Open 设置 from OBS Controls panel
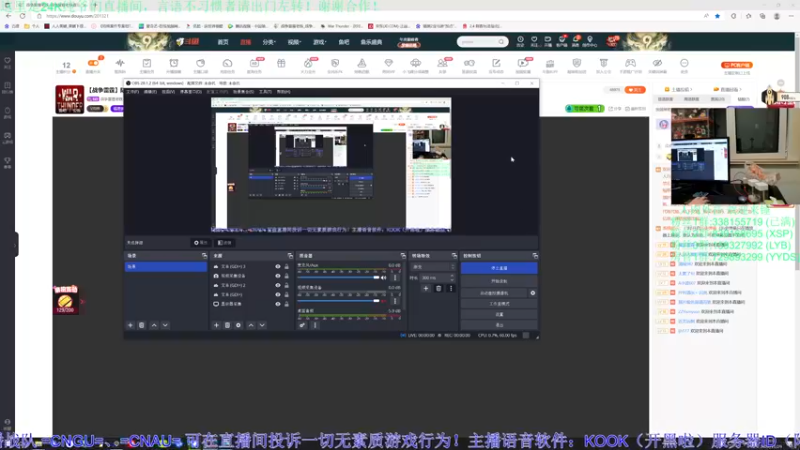Viewport: 800px width, 450px height. pyautogui.click(x=499, y=314)
